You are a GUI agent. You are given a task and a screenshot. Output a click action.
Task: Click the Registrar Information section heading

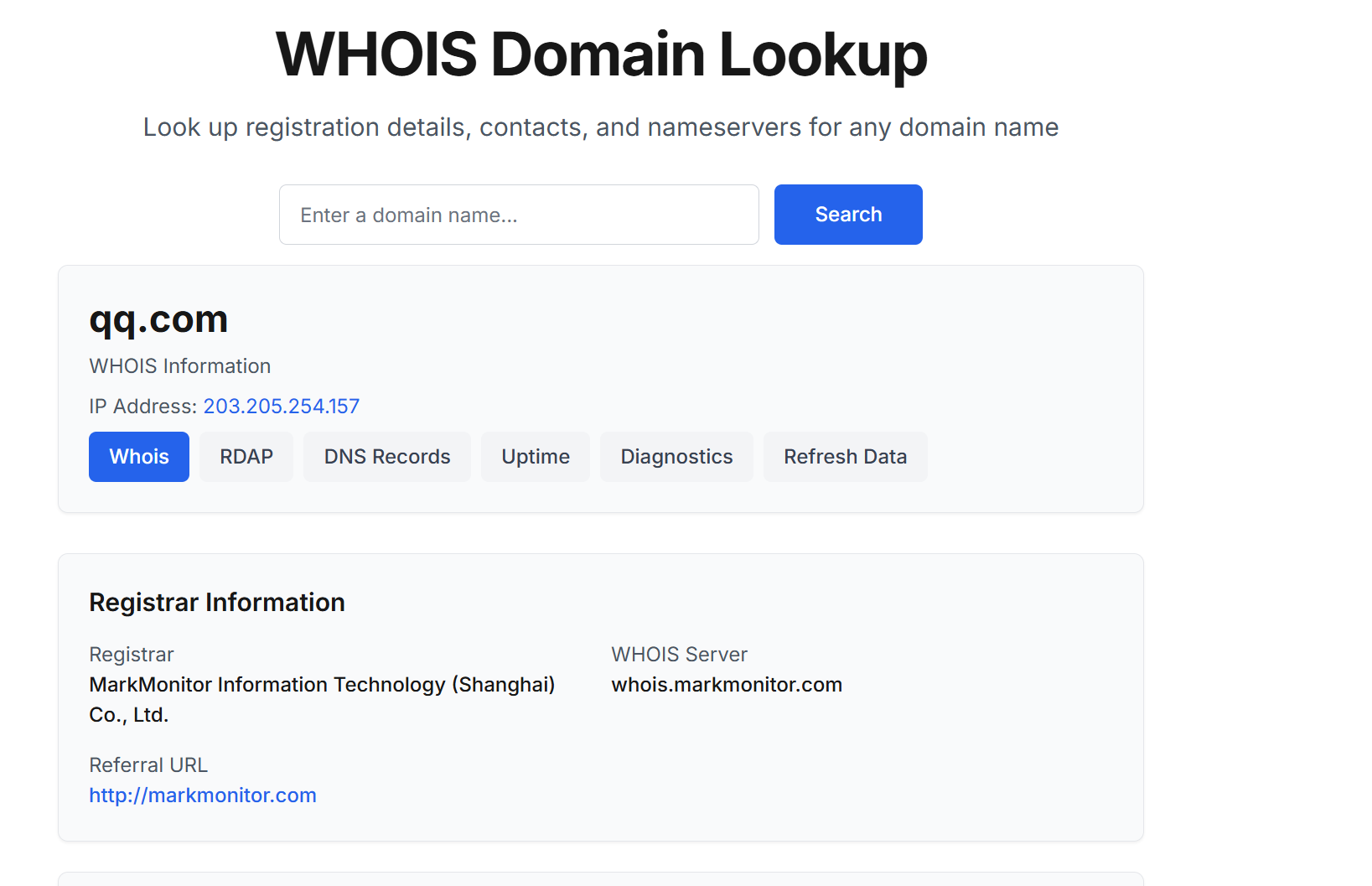tap(217, 603)
